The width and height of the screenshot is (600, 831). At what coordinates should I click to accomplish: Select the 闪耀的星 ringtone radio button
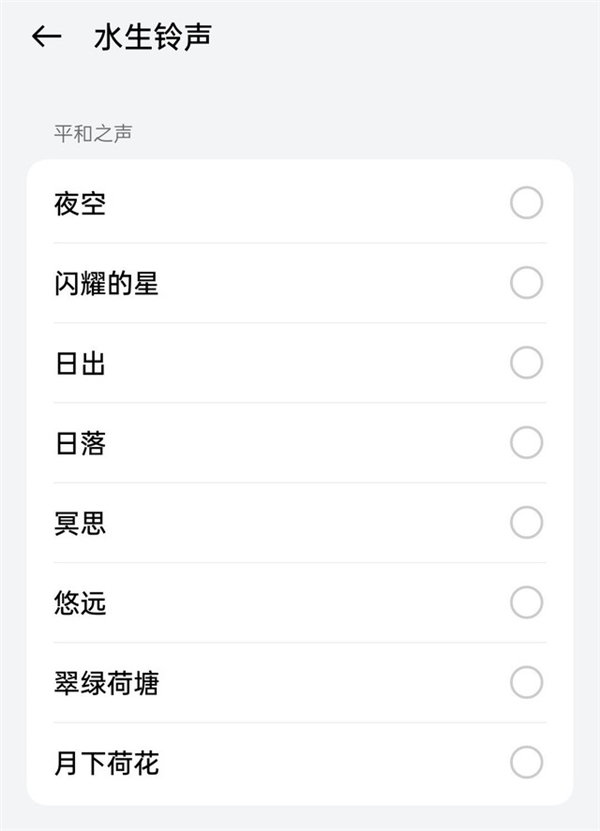(524, 283)
